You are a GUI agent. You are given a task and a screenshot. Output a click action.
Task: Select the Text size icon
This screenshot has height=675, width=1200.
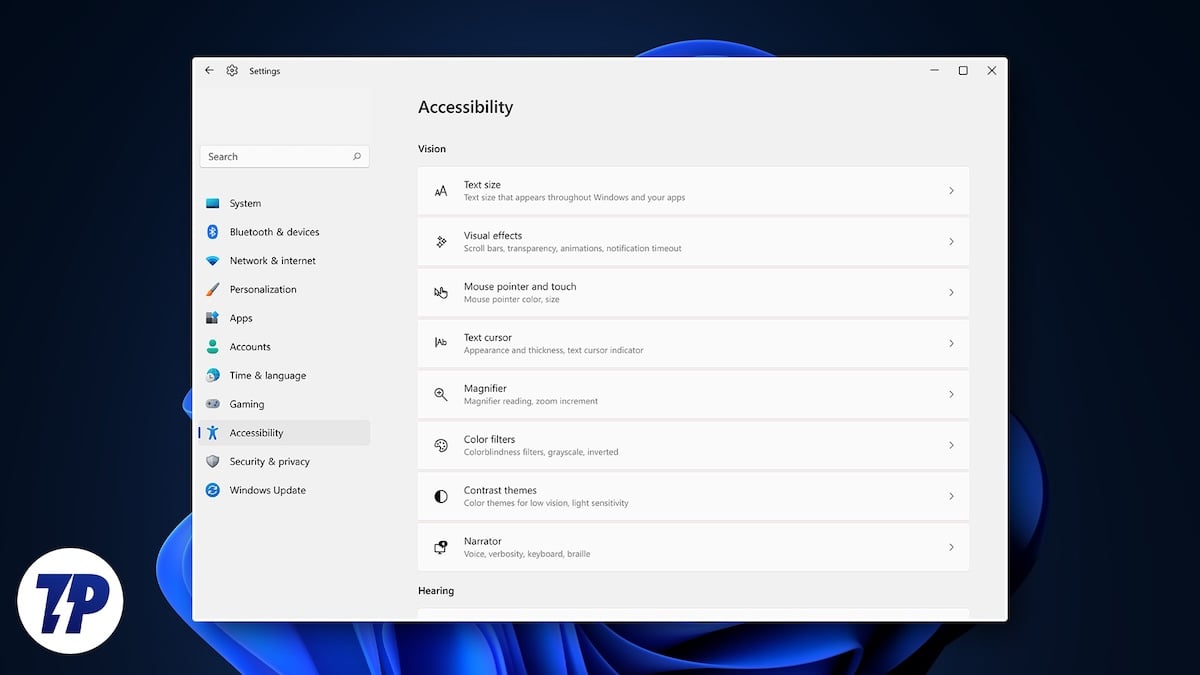tap(441, 190)
